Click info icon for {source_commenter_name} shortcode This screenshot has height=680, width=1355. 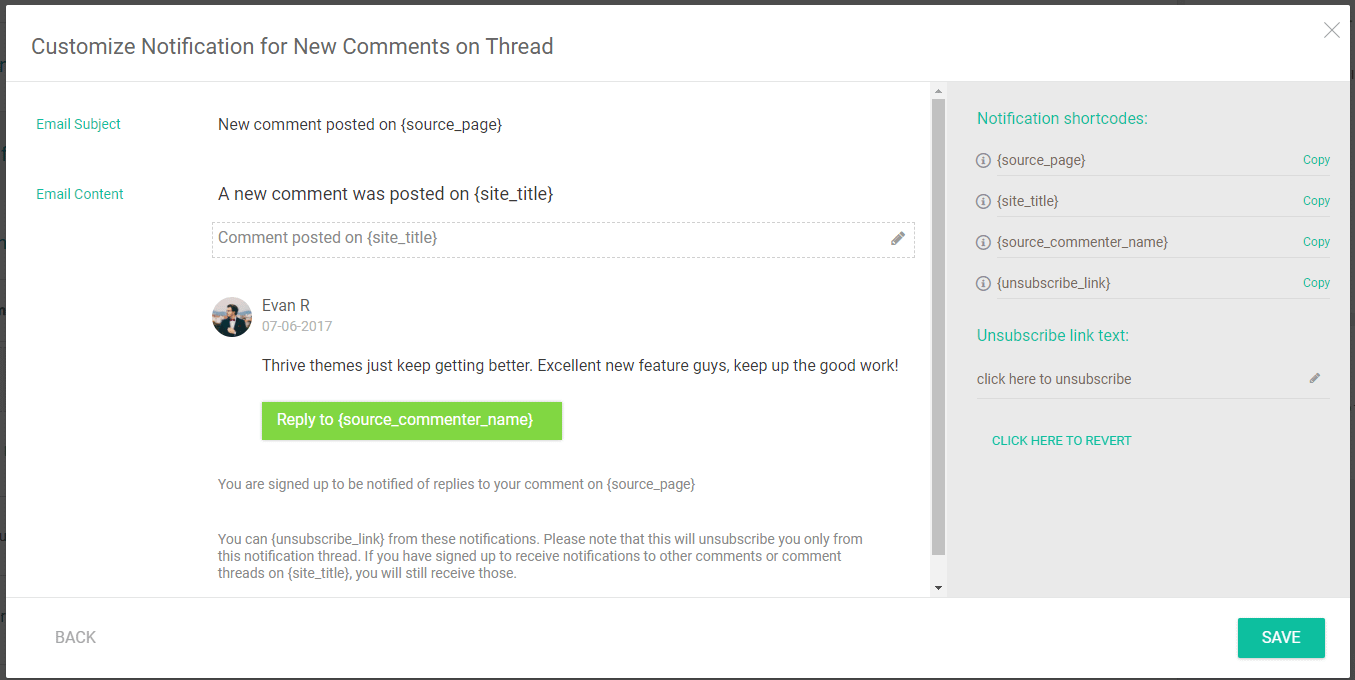(983, 242)
